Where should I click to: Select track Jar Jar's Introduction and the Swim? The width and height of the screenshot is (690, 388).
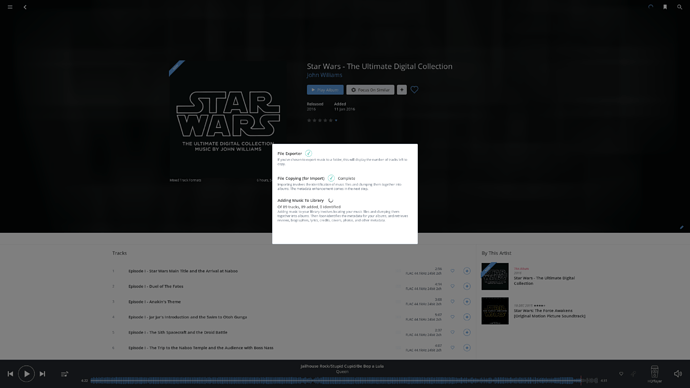pos(187,317)
